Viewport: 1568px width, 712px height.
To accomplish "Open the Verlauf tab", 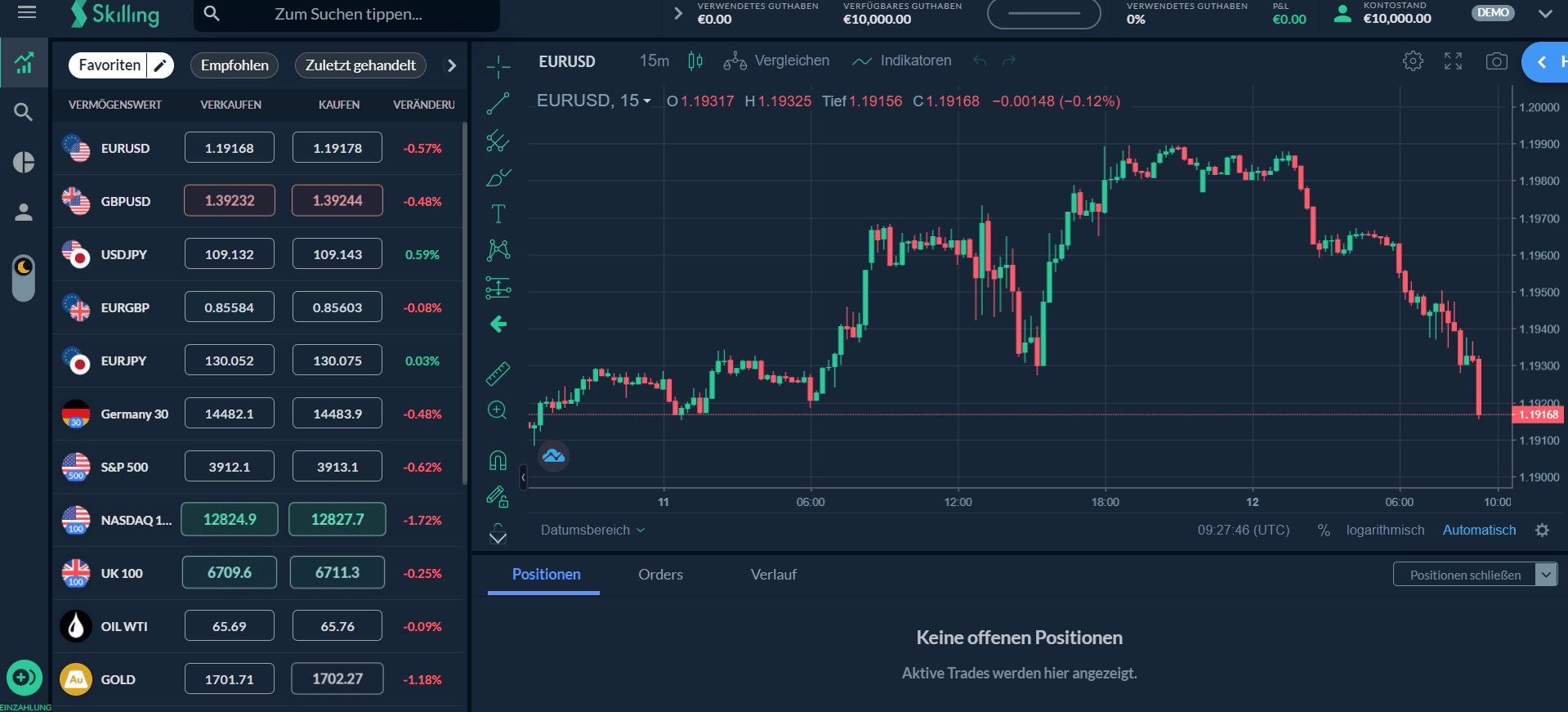I will [773, 575].
